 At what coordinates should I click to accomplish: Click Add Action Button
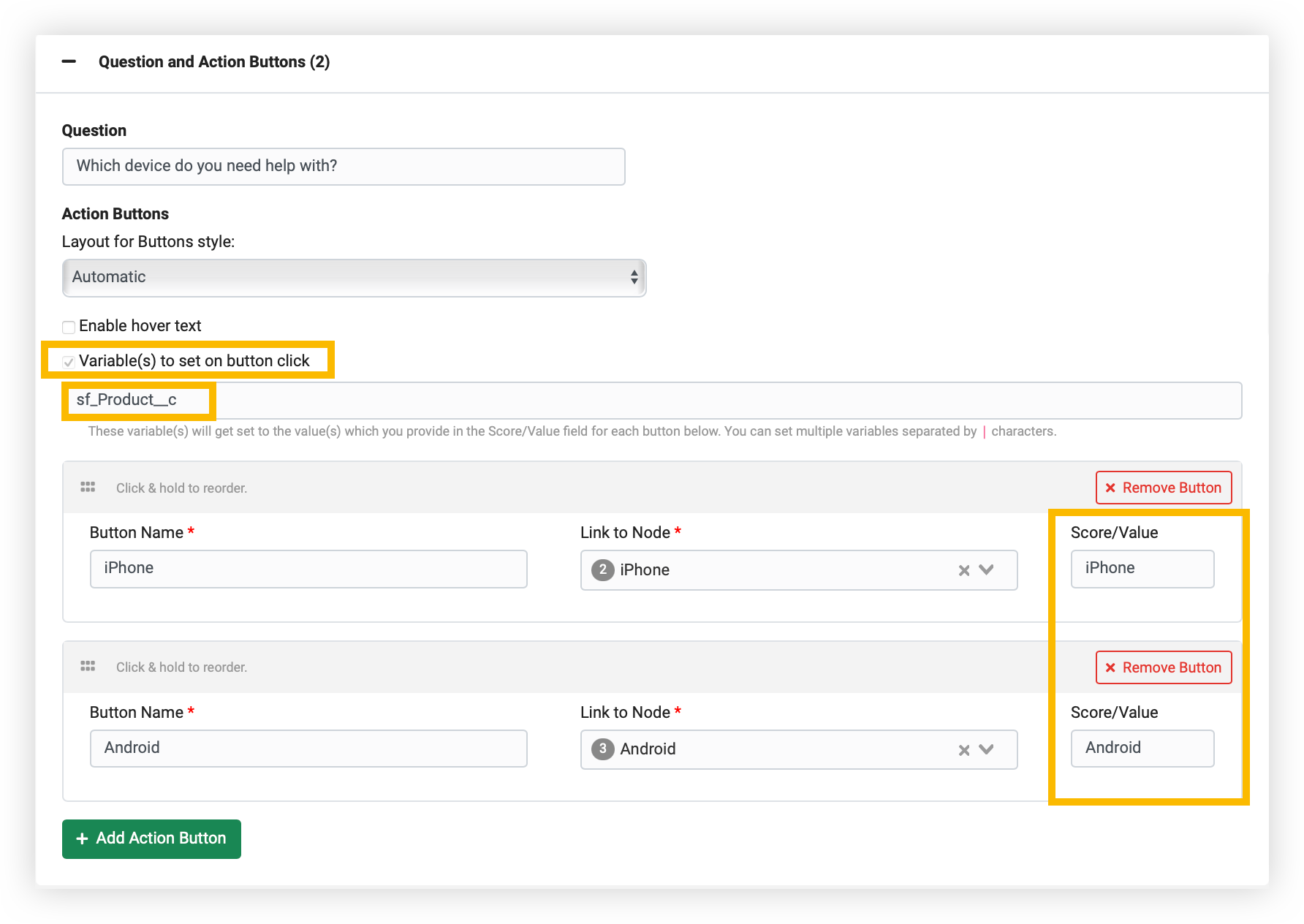[151, 838]
